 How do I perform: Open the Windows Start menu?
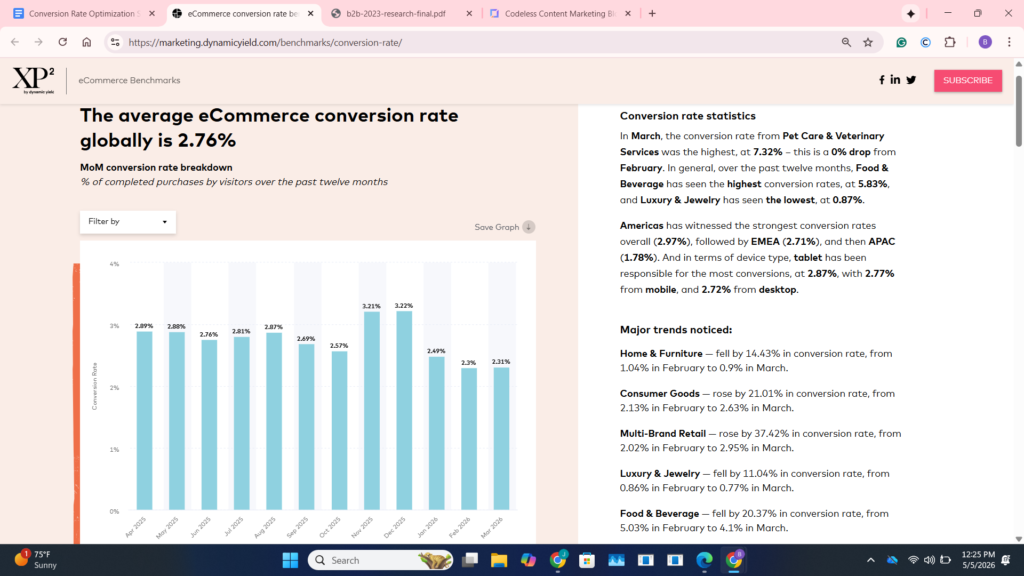[x=291, y=560]
